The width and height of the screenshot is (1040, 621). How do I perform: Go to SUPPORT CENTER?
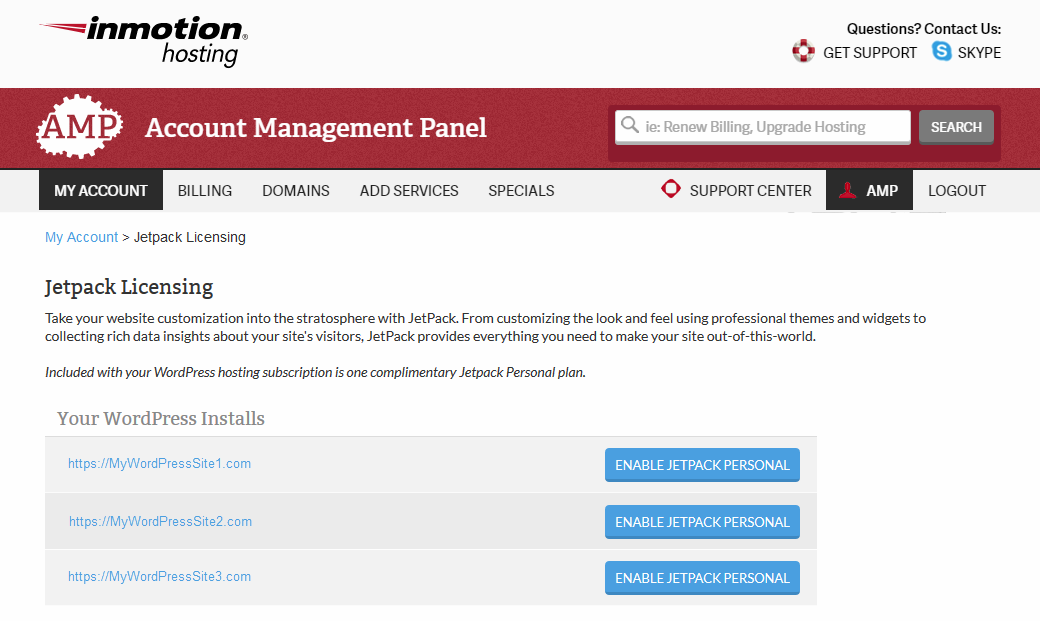click(x=750, y=190)
